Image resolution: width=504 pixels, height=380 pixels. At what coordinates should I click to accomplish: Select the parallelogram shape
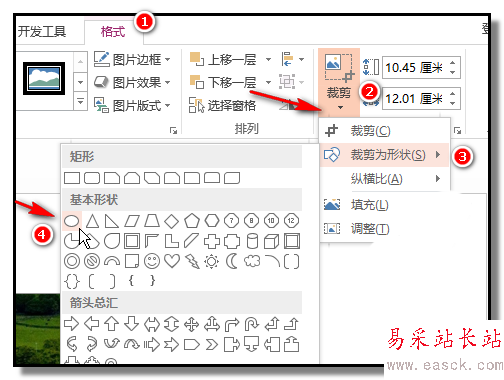[132, 221]
